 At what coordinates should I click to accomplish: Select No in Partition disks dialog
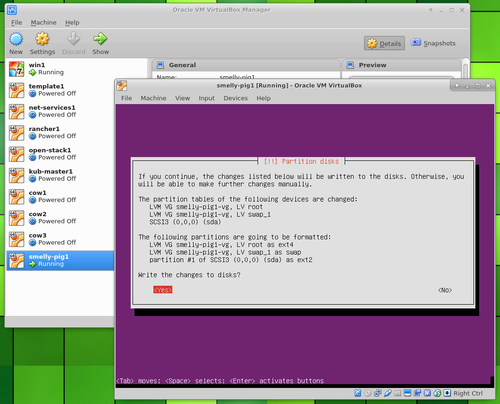(x=445, y=290)
